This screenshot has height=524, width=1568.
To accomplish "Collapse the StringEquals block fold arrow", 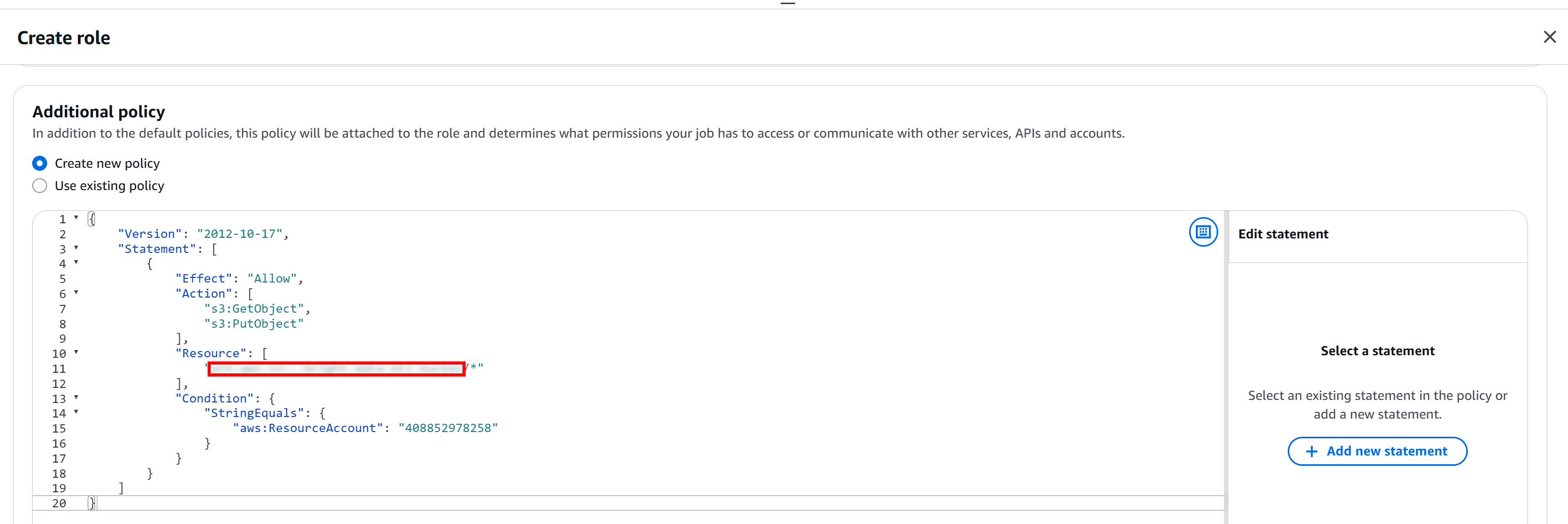I will 76,412.
